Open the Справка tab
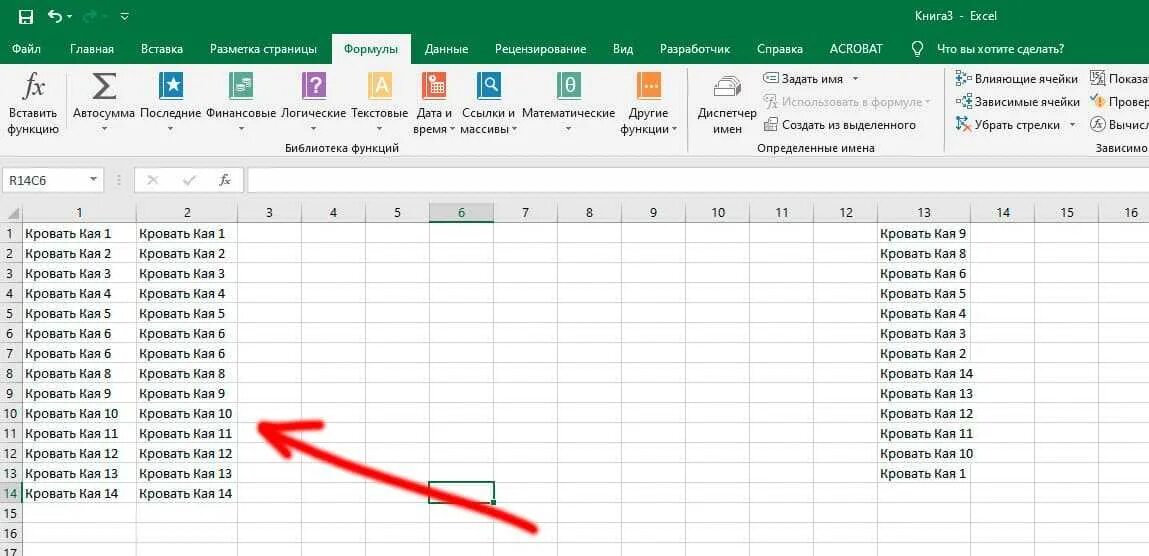Screen dimensions: 1149x556 click(780, 49)
